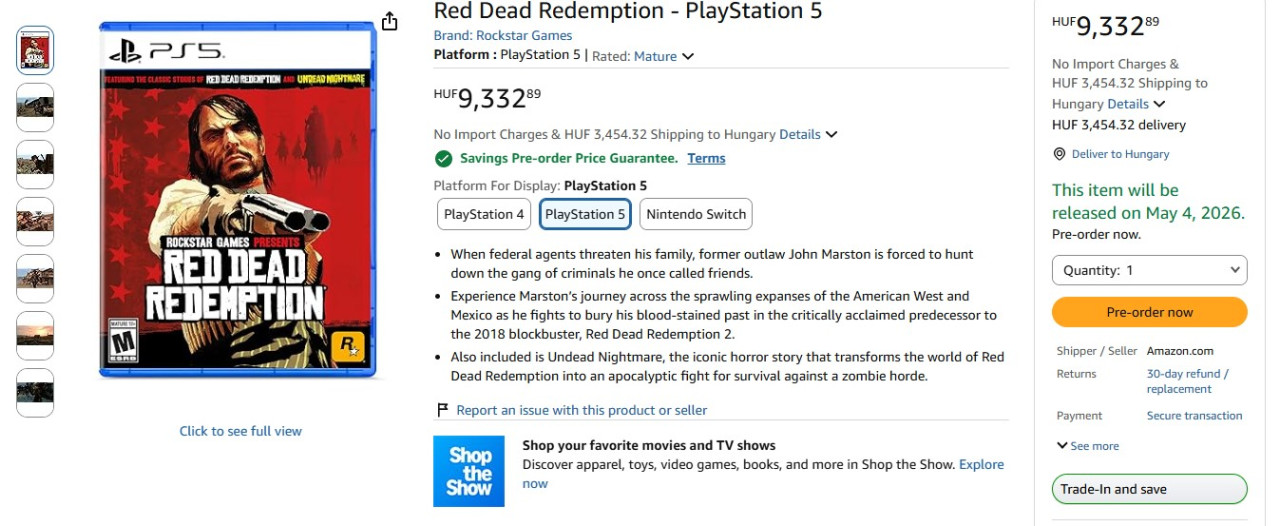1280x526 pixels.
Task: Select the second product thumbnail
Action: click(x=35, y=107)
